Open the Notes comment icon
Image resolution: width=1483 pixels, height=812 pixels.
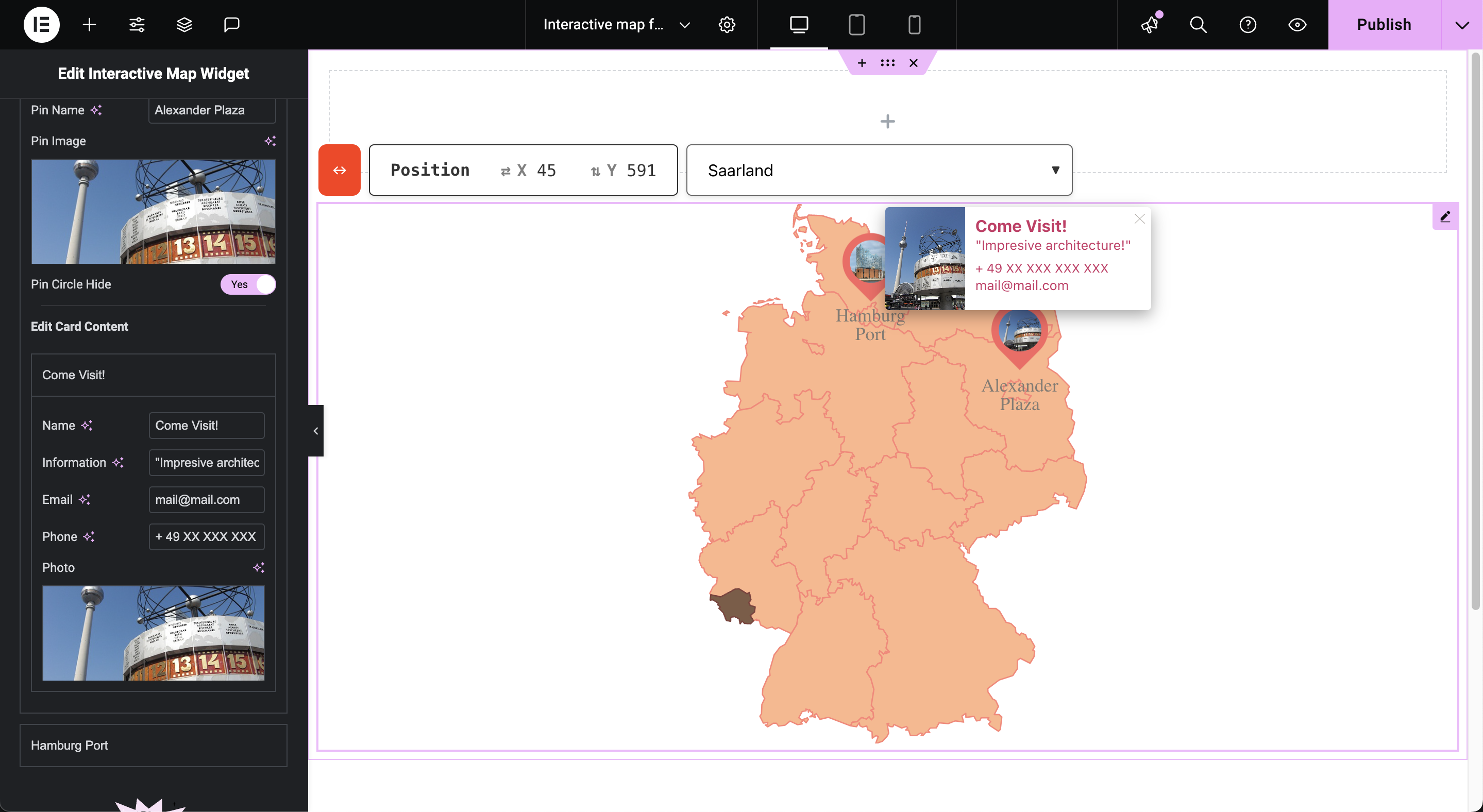click(x=231, y=25)
